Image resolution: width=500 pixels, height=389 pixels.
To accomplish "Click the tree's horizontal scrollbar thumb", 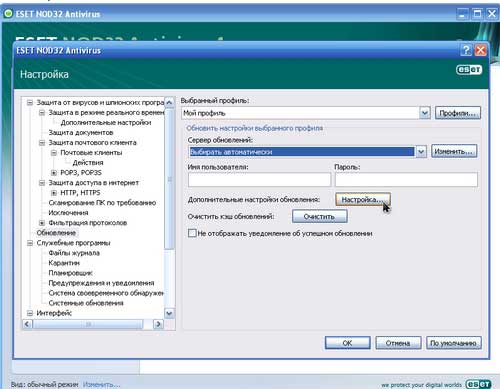I will 88,324.
